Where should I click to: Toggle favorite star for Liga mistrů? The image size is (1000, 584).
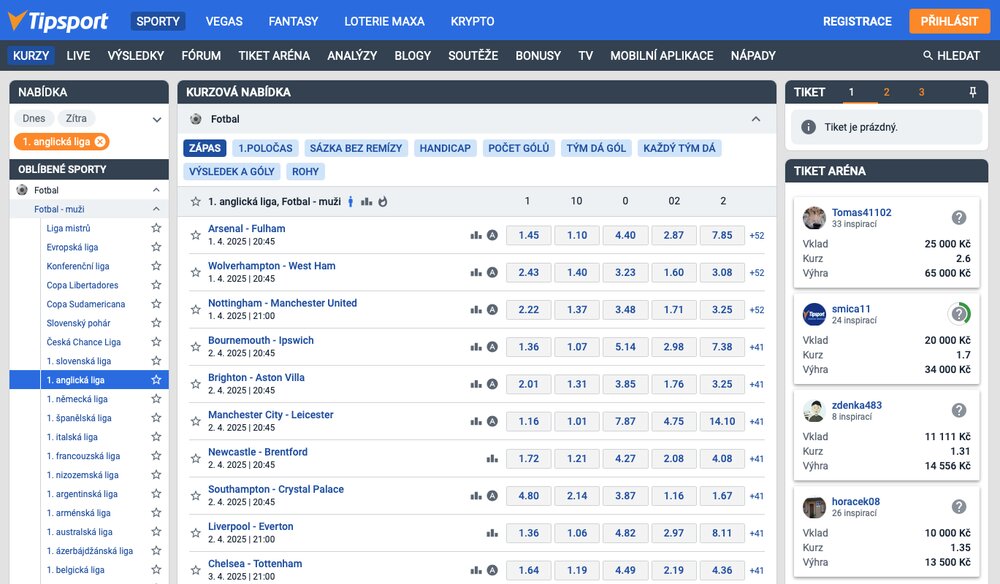pos(156,227)
